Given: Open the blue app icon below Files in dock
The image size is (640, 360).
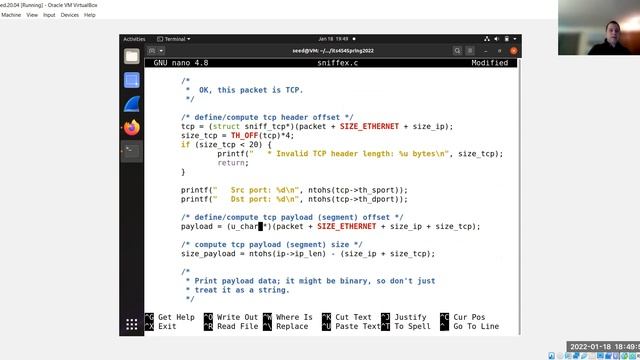Looking at the screenshot, I should click(131, 80).
